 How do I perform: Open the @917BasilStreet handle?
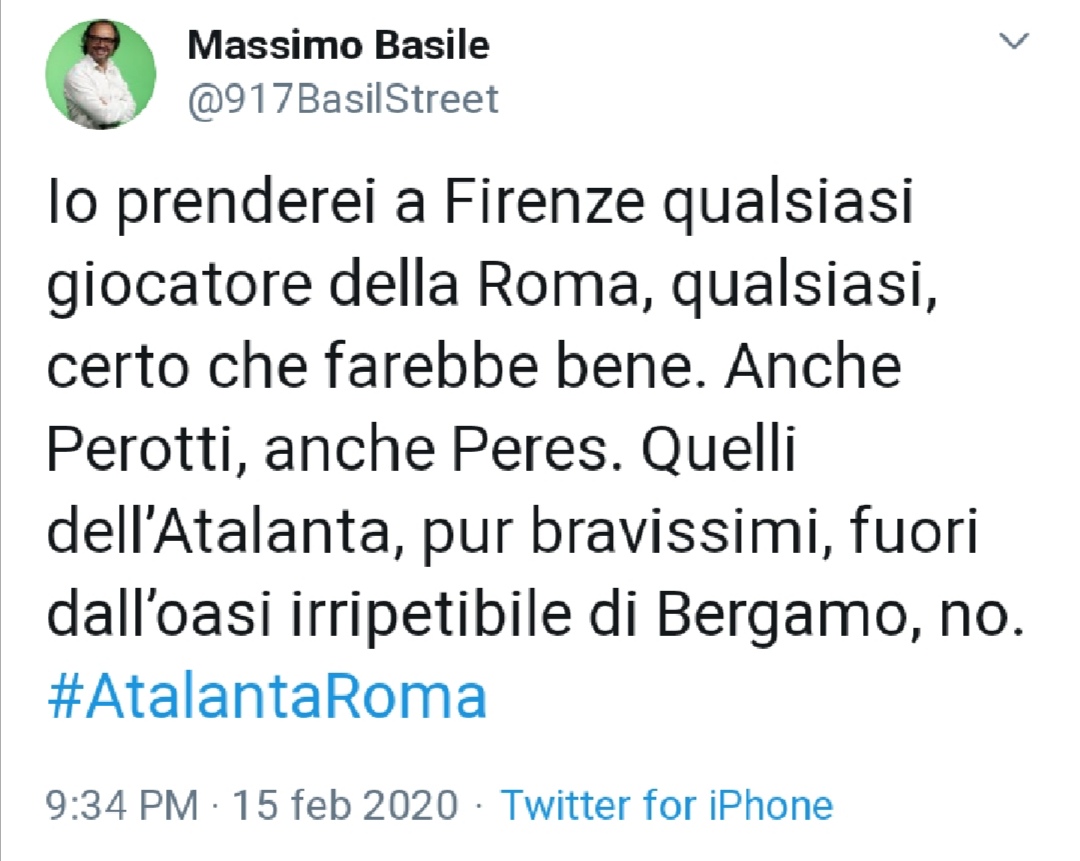point(342,98)
